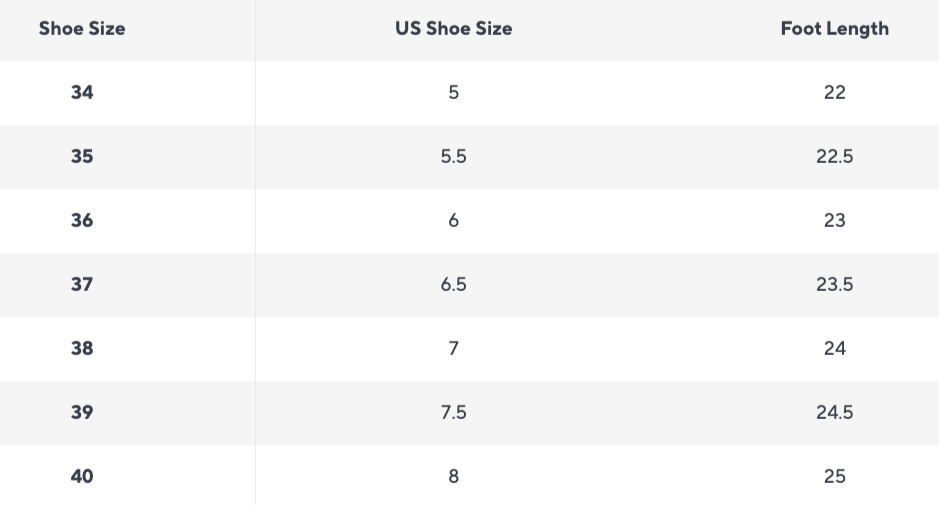This screenshot has height=505, width=939.
Task: Select shoe size 37 cell
Action: [82, 284]
